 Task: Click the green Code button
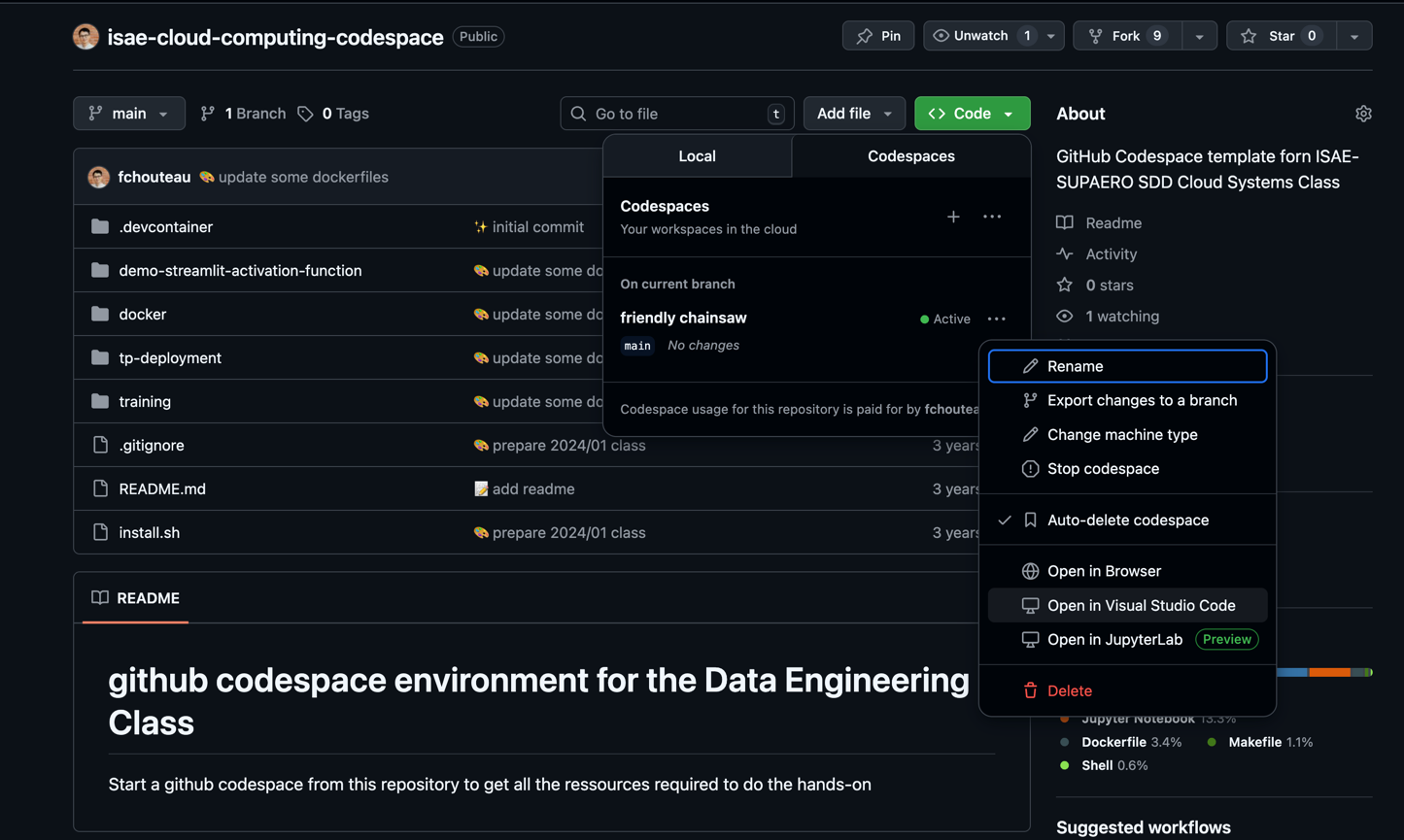point(971,114)
